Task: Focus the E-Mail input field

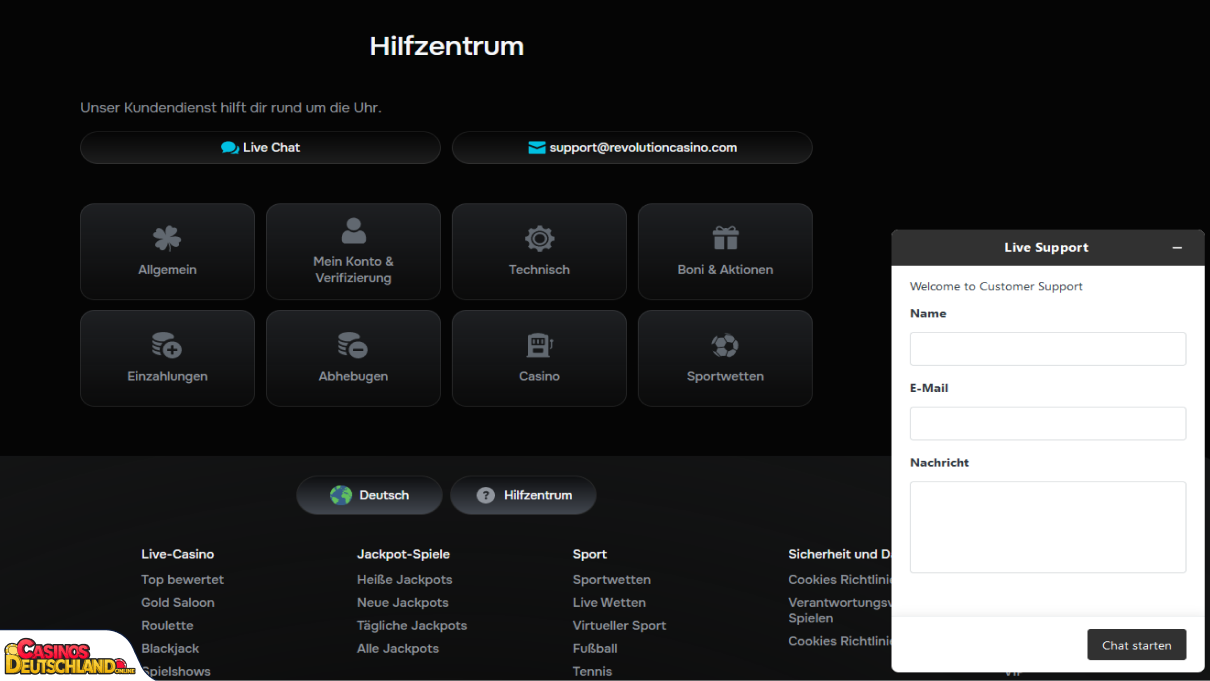Action: [1048, 424]
